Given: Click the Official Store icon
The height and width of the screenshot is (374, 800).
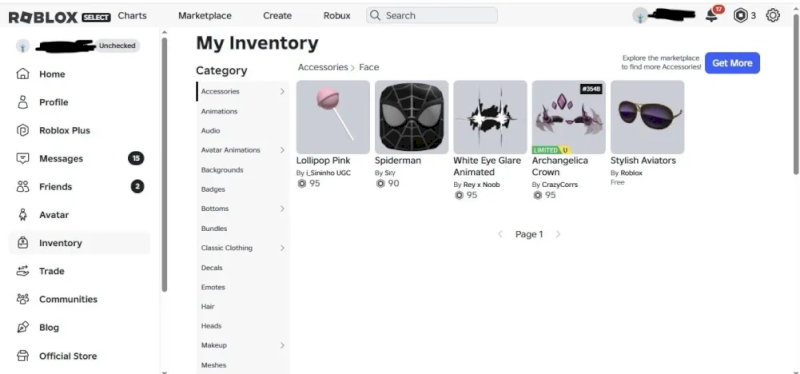Looking at the screenshot, I should pos(22,356).
